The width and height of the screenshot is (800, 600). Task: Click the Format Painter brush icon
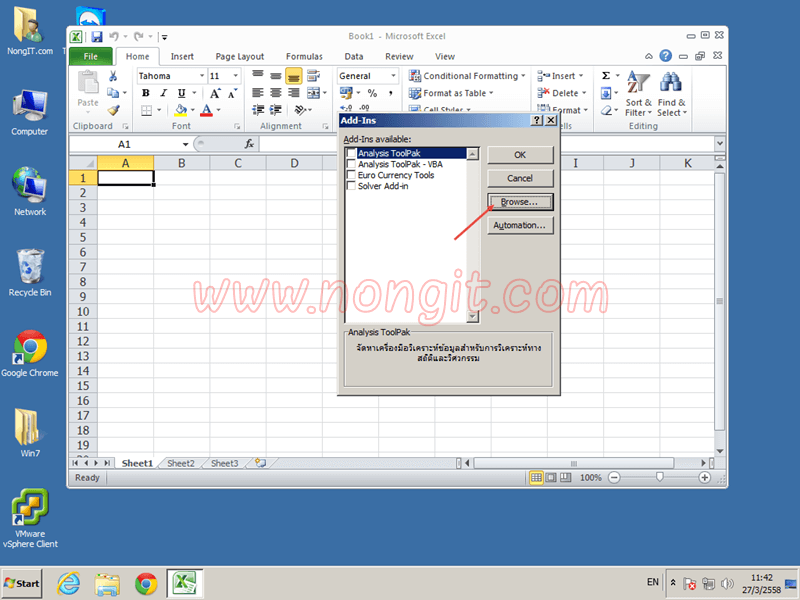113,110
